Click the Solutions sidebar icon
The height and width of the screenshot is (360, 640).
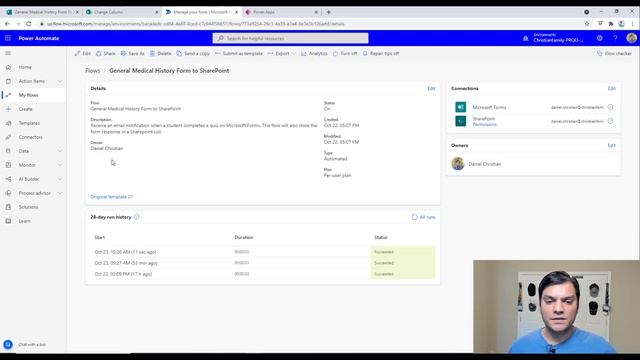pos(8,207)
